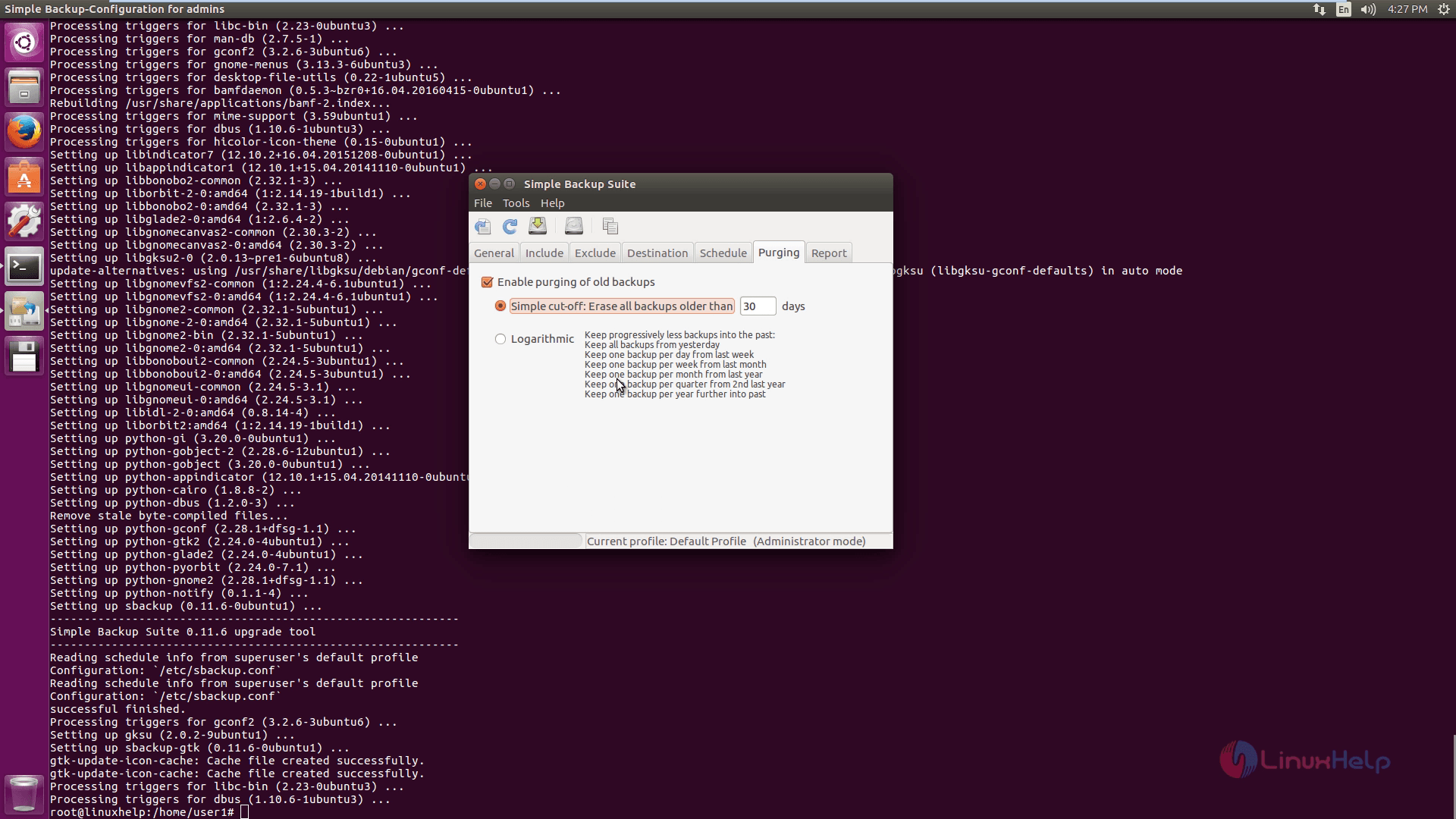Click the backup destination drive icon
The image size is (1456, 819).
click(x=572, y=226)
